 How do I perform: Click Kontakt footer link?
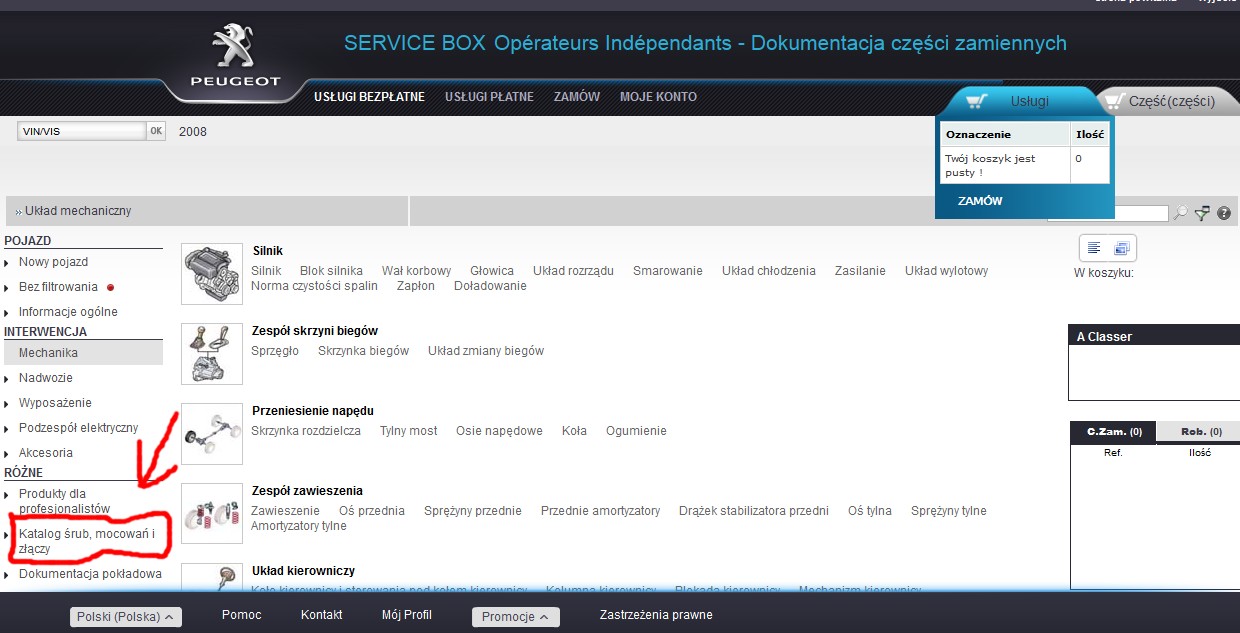coord(321,615)
